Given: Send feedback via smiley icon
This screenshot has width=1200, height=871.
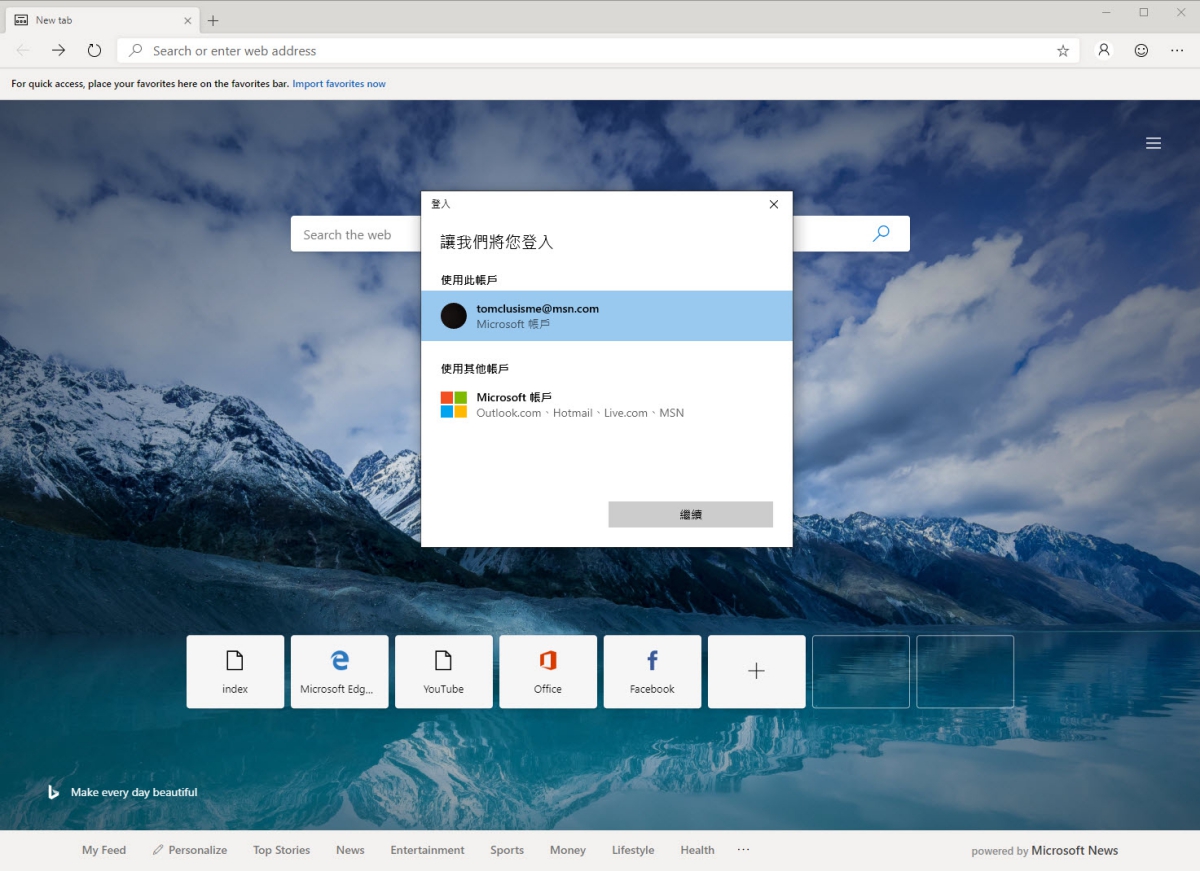Looking at the screenshot, I should point(1141,50).
